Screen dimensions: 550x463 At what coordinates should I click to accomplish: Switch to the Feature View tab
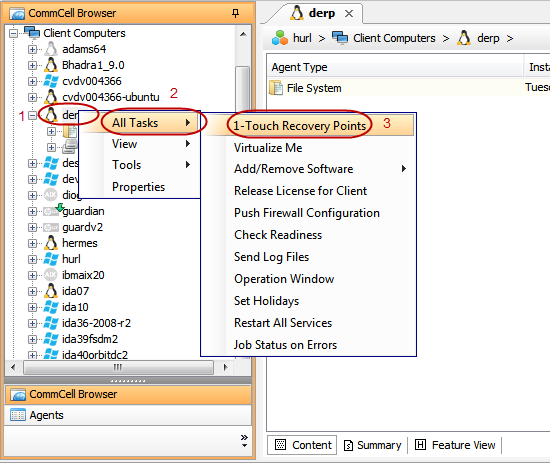point(455,445)
